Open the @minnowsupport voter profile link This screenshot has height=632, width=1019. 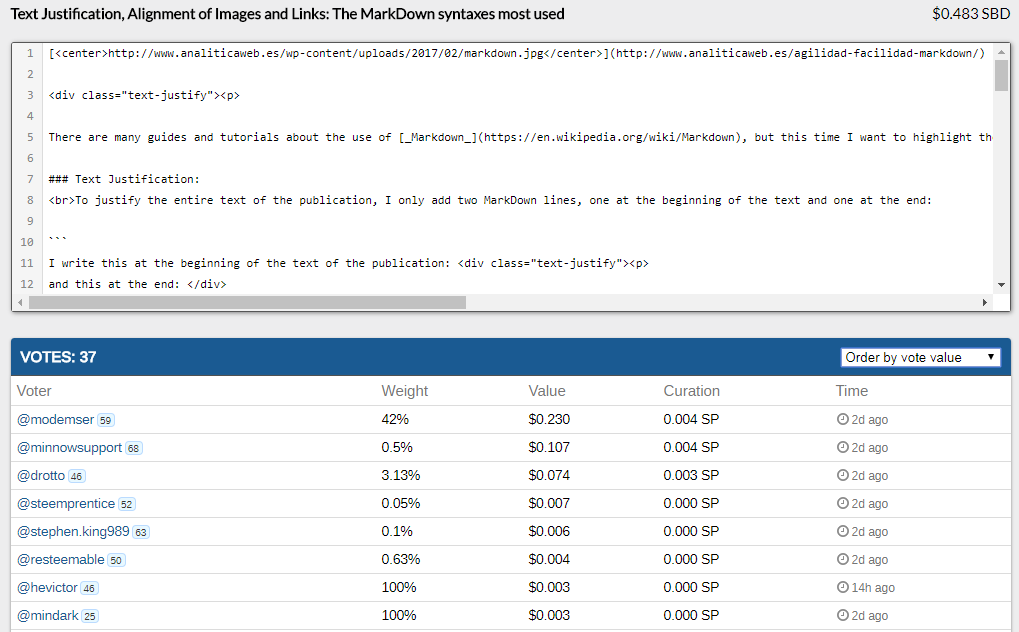pos(70,447)
